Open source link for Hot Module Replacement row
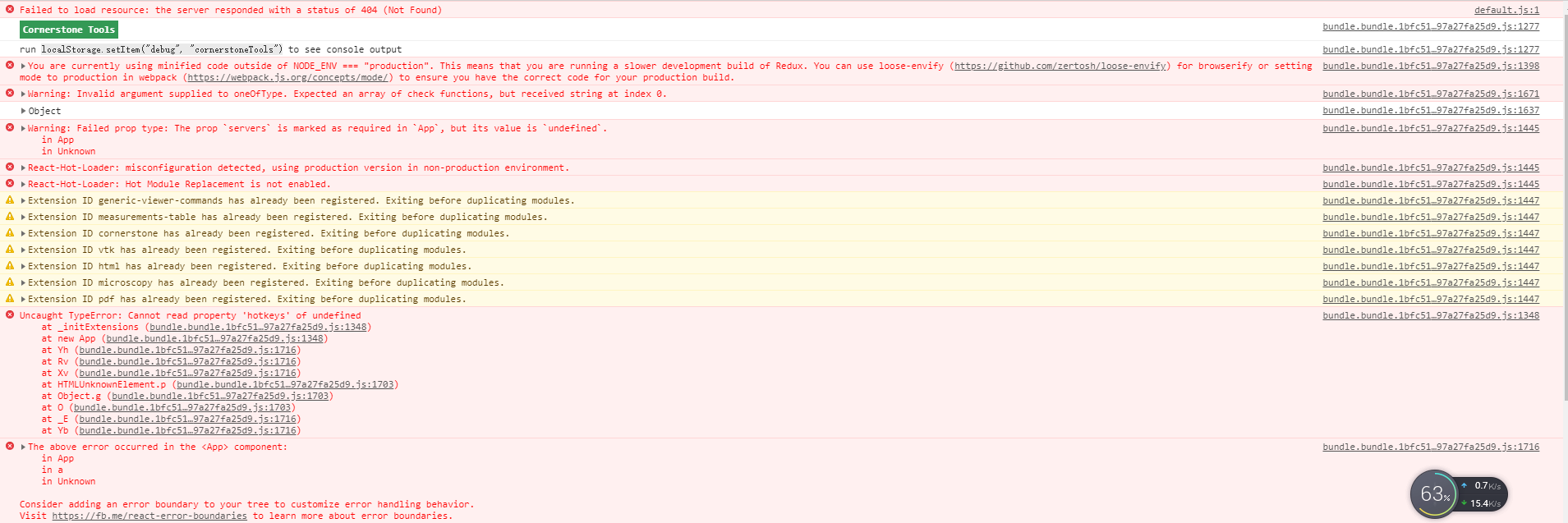The height and width of the screenshot is (523, 1568). click(1431, 184)
